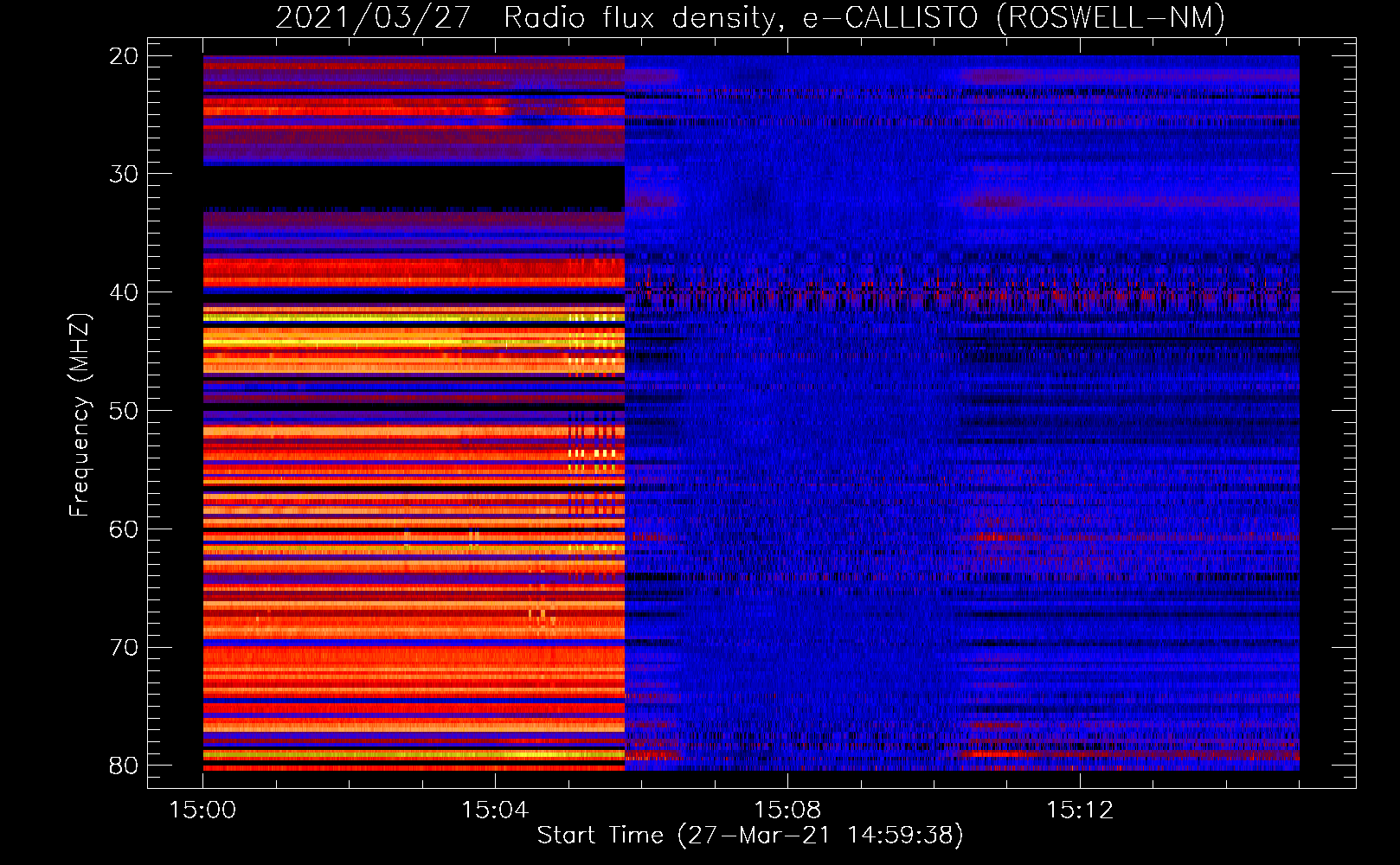Click the '70' frequency tick label
This screenshot has height=865, width=1400.
(125, 648)
